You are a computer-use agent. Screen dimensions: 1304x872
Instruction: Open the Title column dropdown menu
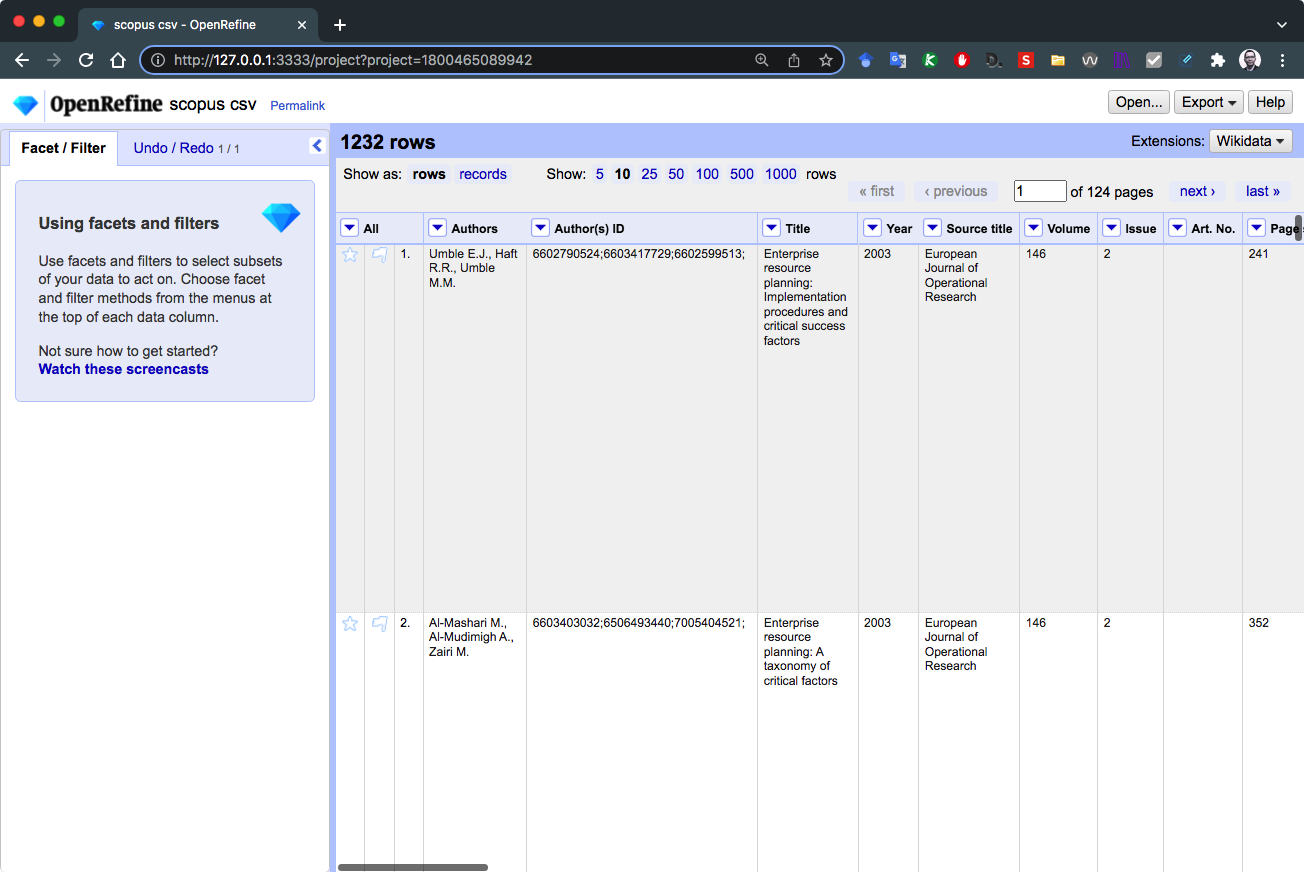click(771, 228)
